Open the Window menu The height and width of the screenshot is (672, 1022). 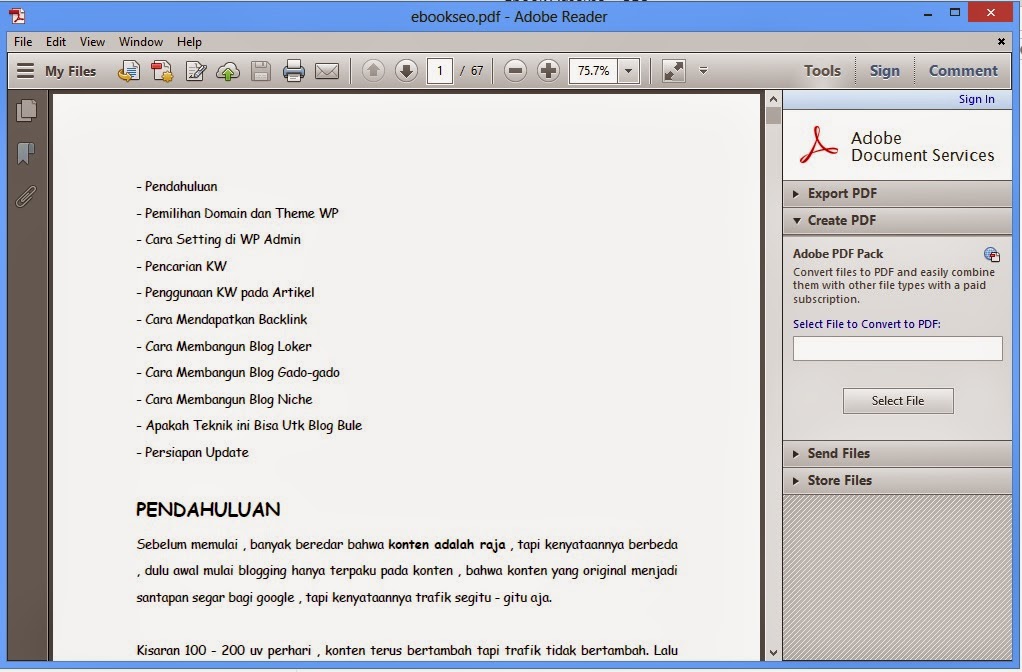[x=141, y=42]
